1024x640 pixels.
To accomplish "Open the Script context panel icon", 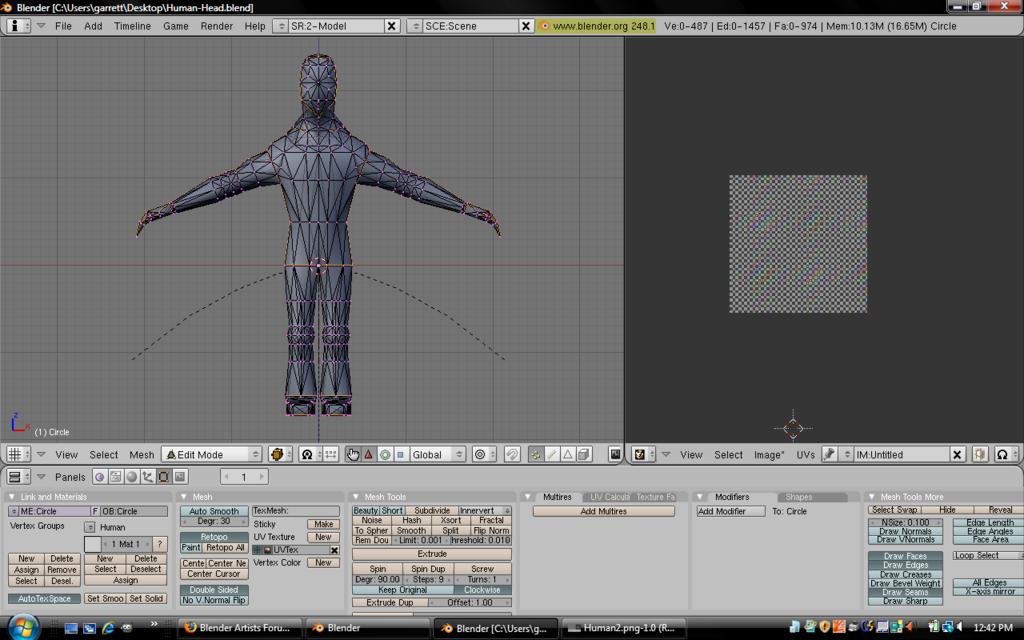I will point(116,477).
